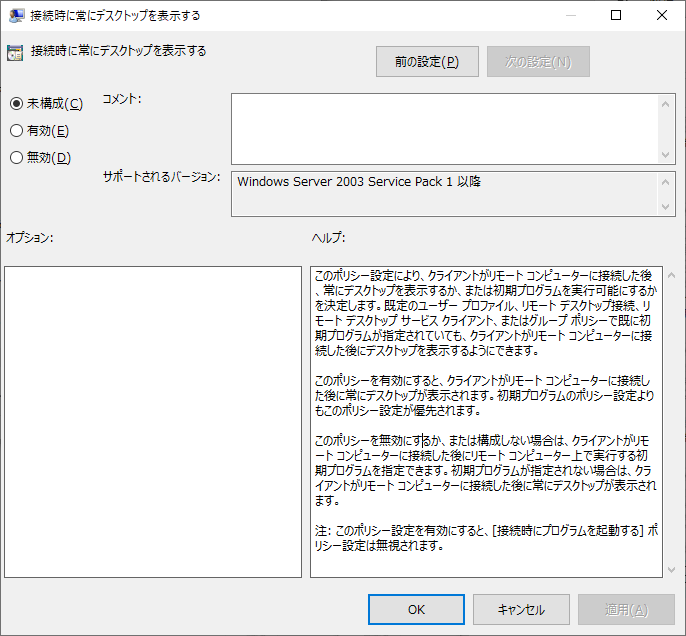Click the ヘルプ: label
This screenshot has height=636, width=686.
pos(328,238)
